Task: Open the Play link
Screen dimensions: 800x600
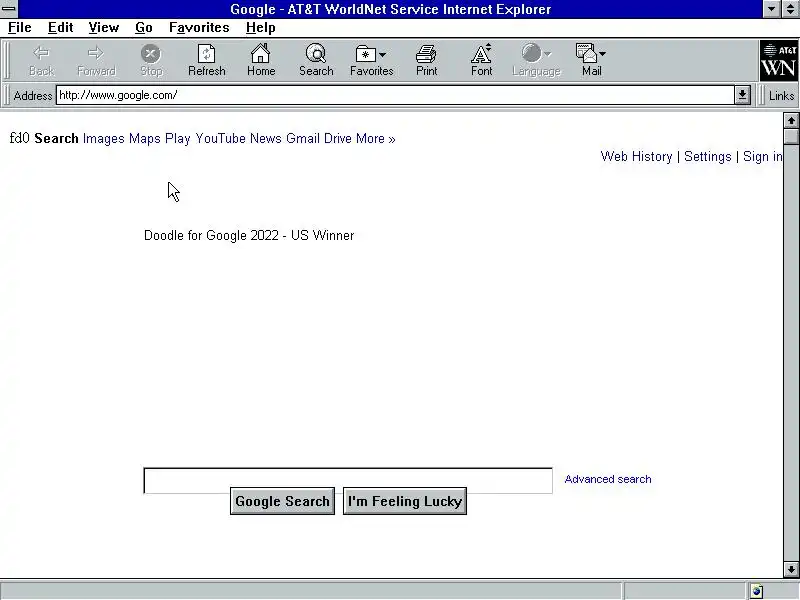Action: point(178,139)
